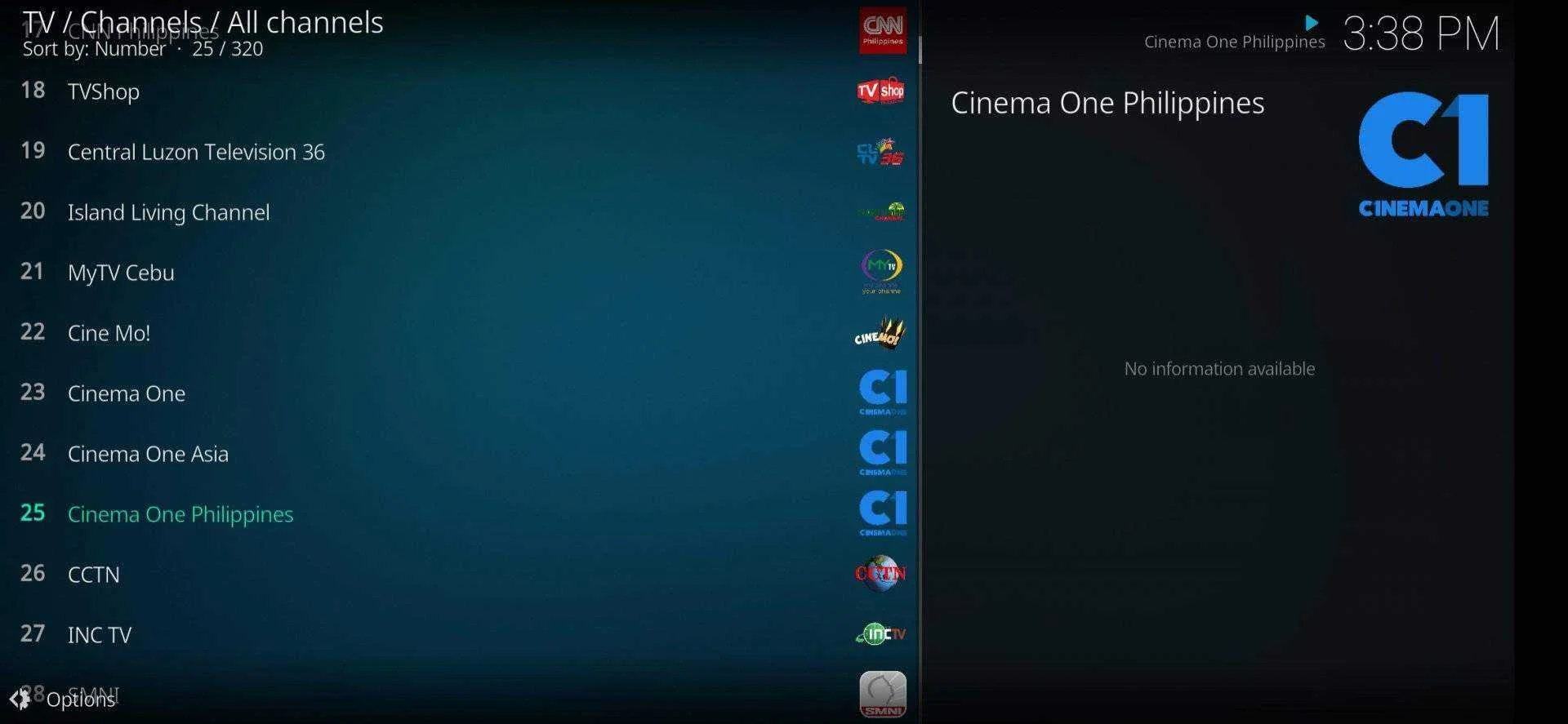This screenshot has width=1568, height=724.
Task: Click the TV Shop channel logo
Action: (881, 91)
